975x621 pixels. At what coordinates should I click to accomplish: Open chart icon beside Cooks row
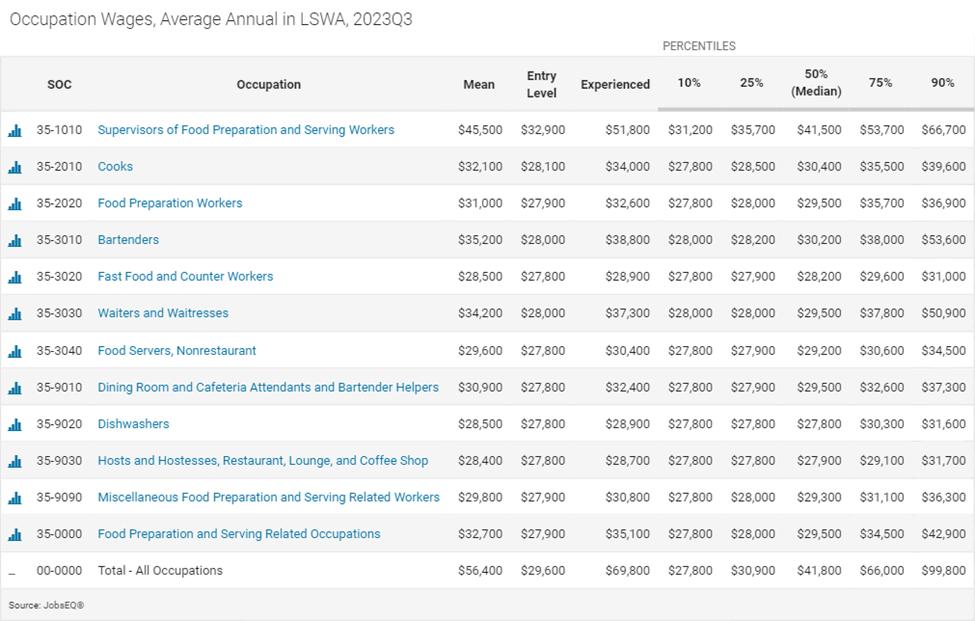(15, 167)
